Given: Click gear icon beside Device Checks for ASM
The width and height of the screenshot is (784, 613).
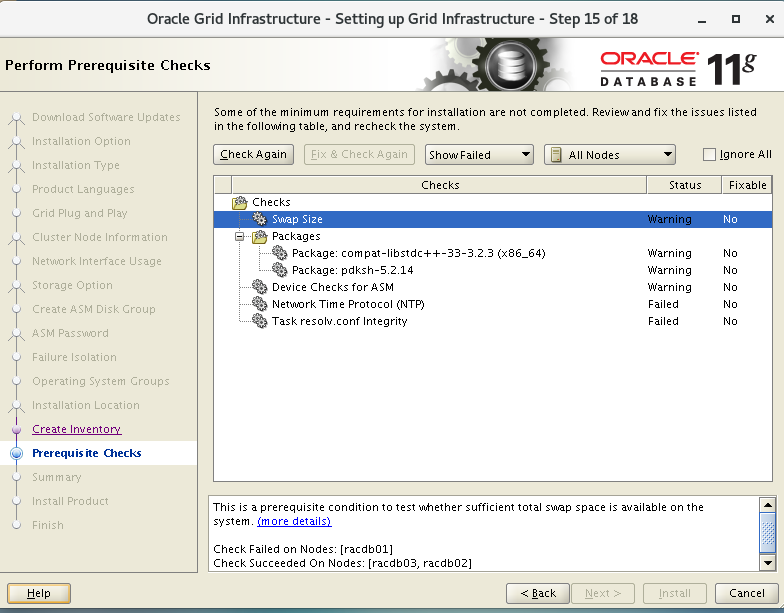Looking at the screenshot, I should [260, 287].
